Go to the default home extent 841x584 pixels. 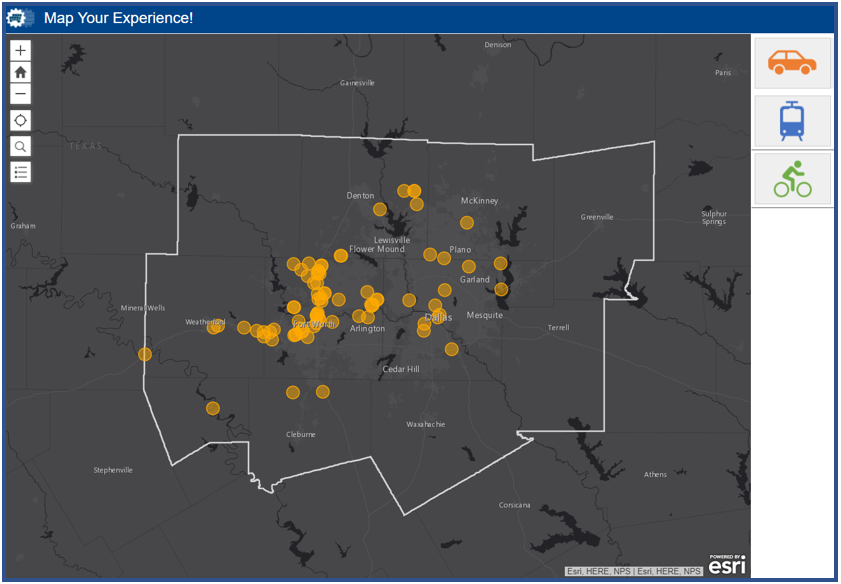21,72
